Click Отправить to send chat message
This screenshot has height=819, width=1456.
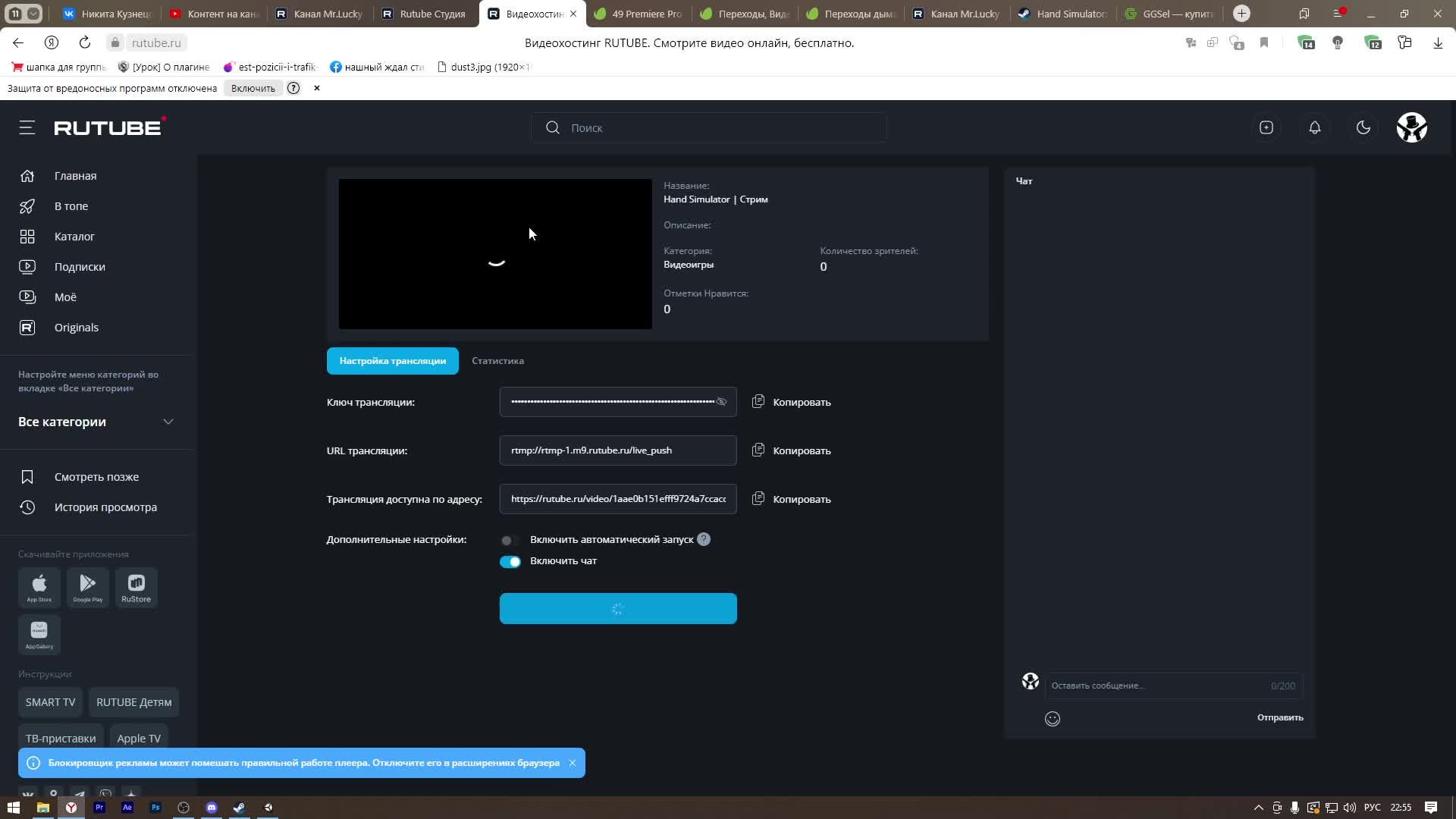click(x=1280, y=717)
